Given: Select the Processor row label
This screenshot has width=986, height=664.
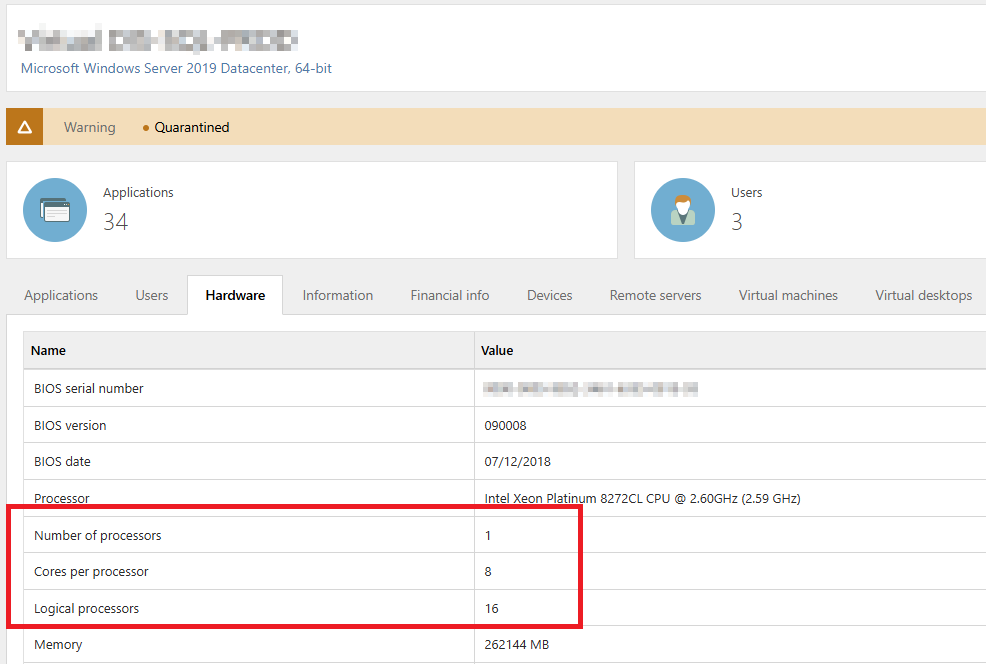Looking at the screenshot, I should (x=62, y=499).
